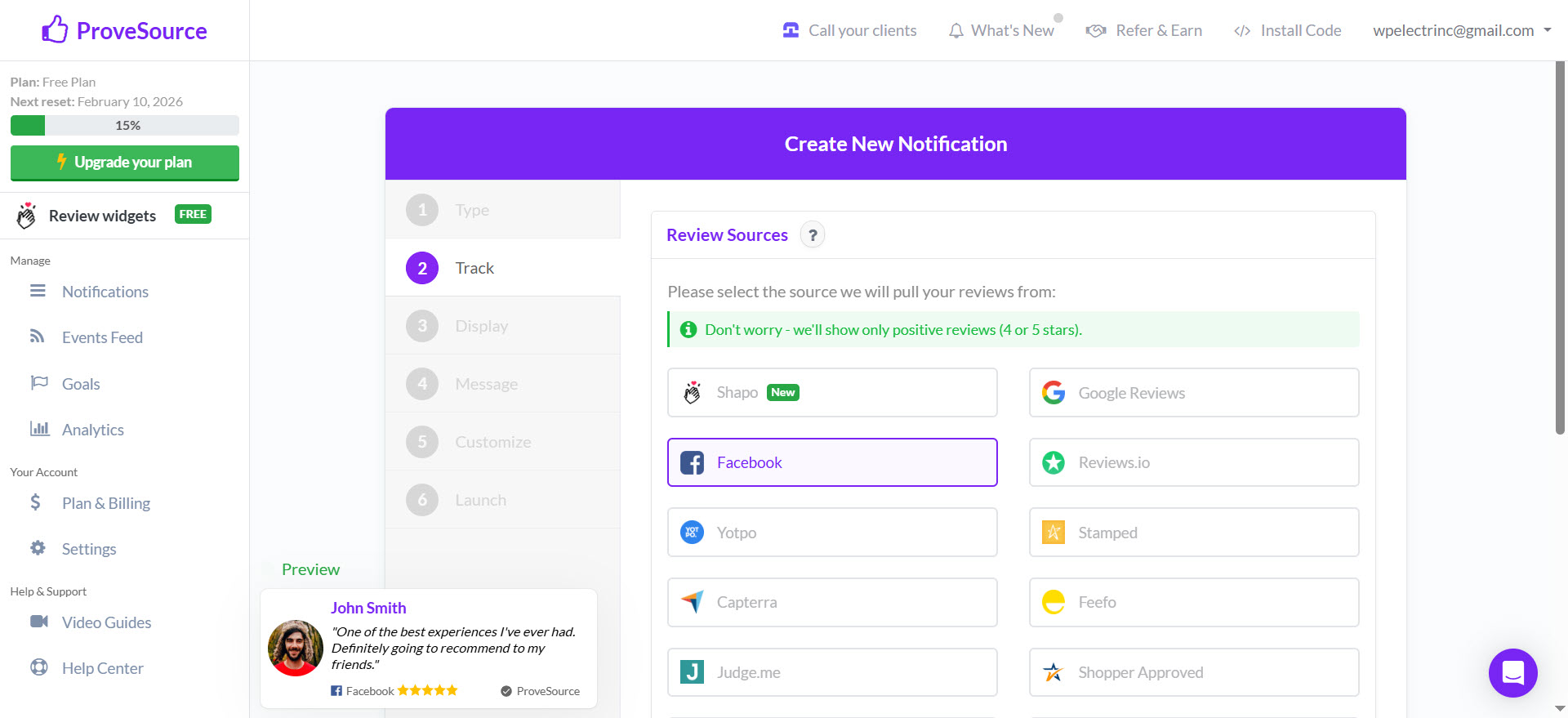Screen dimensions: 1568x718
Task: Choose Facebook as the review source
Action: click(x=831, y=462)
